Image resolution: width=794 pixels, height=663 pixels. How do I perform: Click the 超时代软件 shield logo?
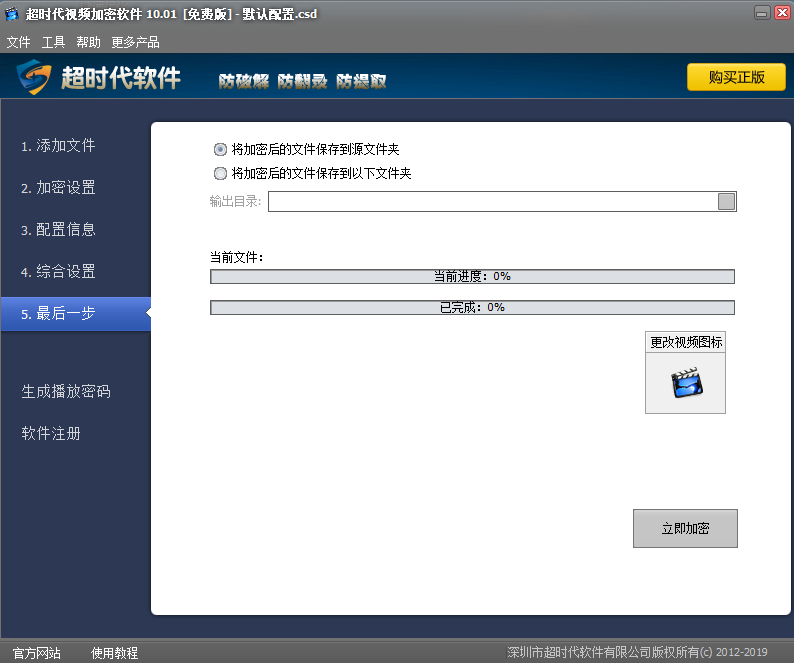33,77
